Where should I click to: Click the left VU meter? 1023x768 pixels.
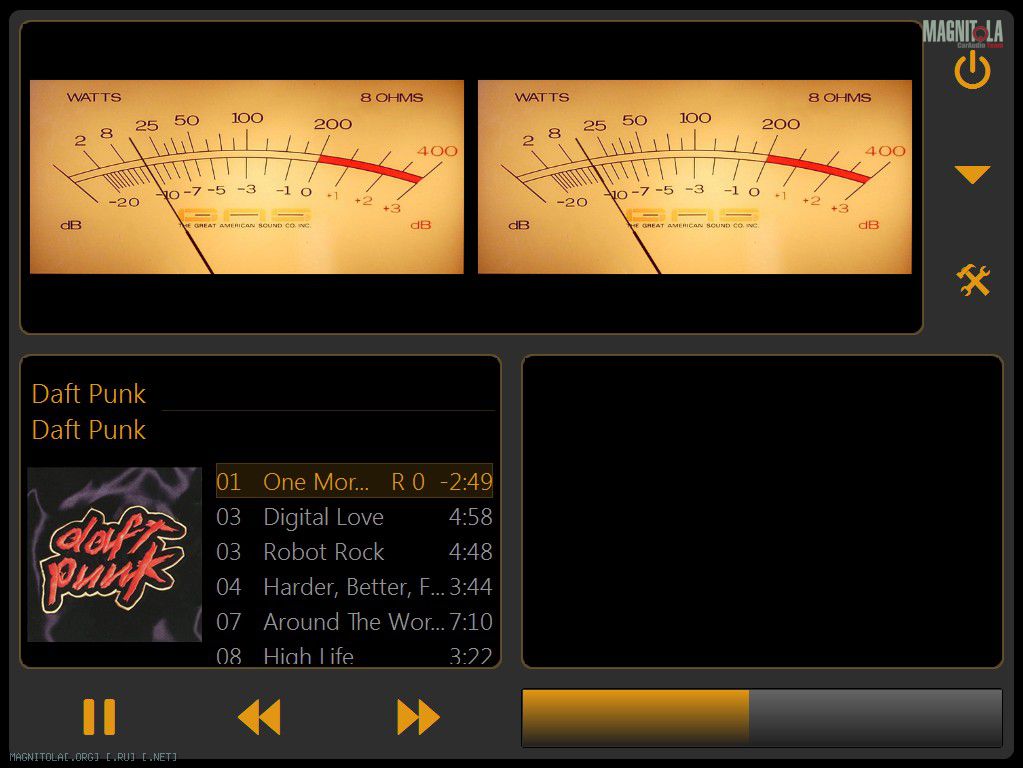[247, 177]
